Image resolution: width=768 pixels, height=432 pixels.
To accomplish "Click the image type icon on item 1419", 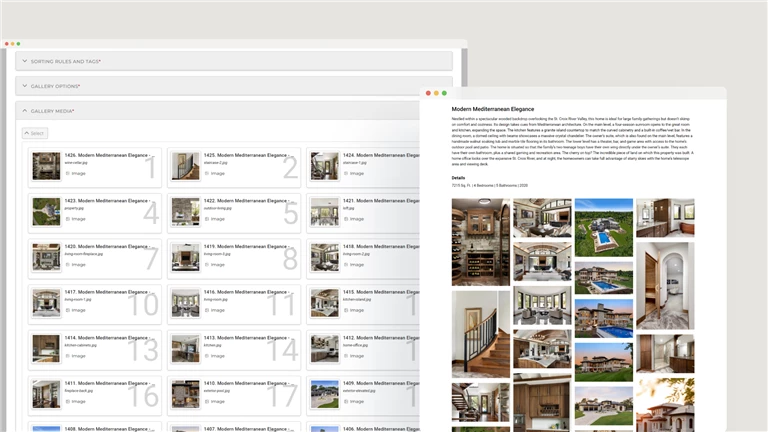I will pos(207,264).
